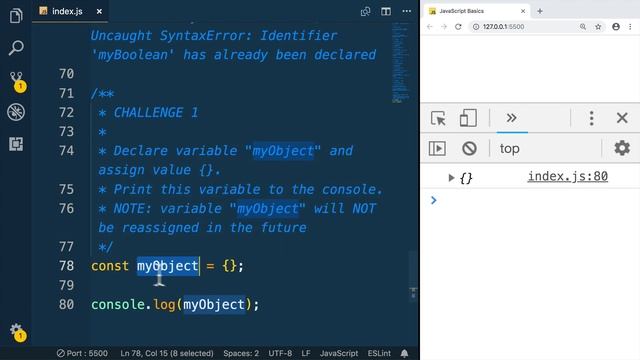Open the index.js:80 source link
Viewport: 640px width, 360px height.
[568, 176]
